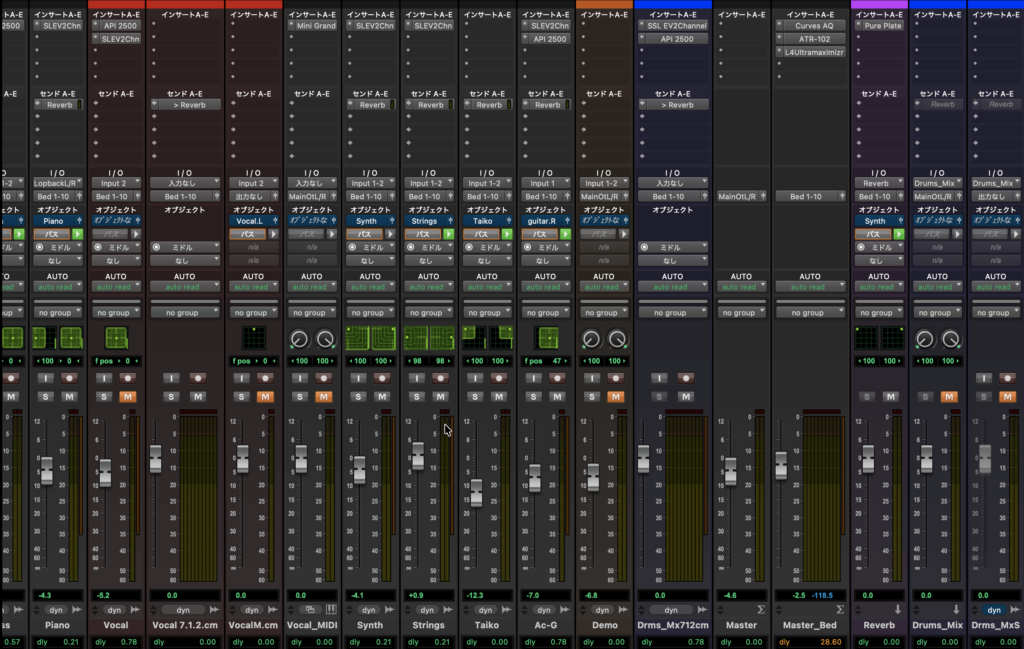1024x649 pixels.
Task: Mute the Vocal track
Action: pos(127,397)
